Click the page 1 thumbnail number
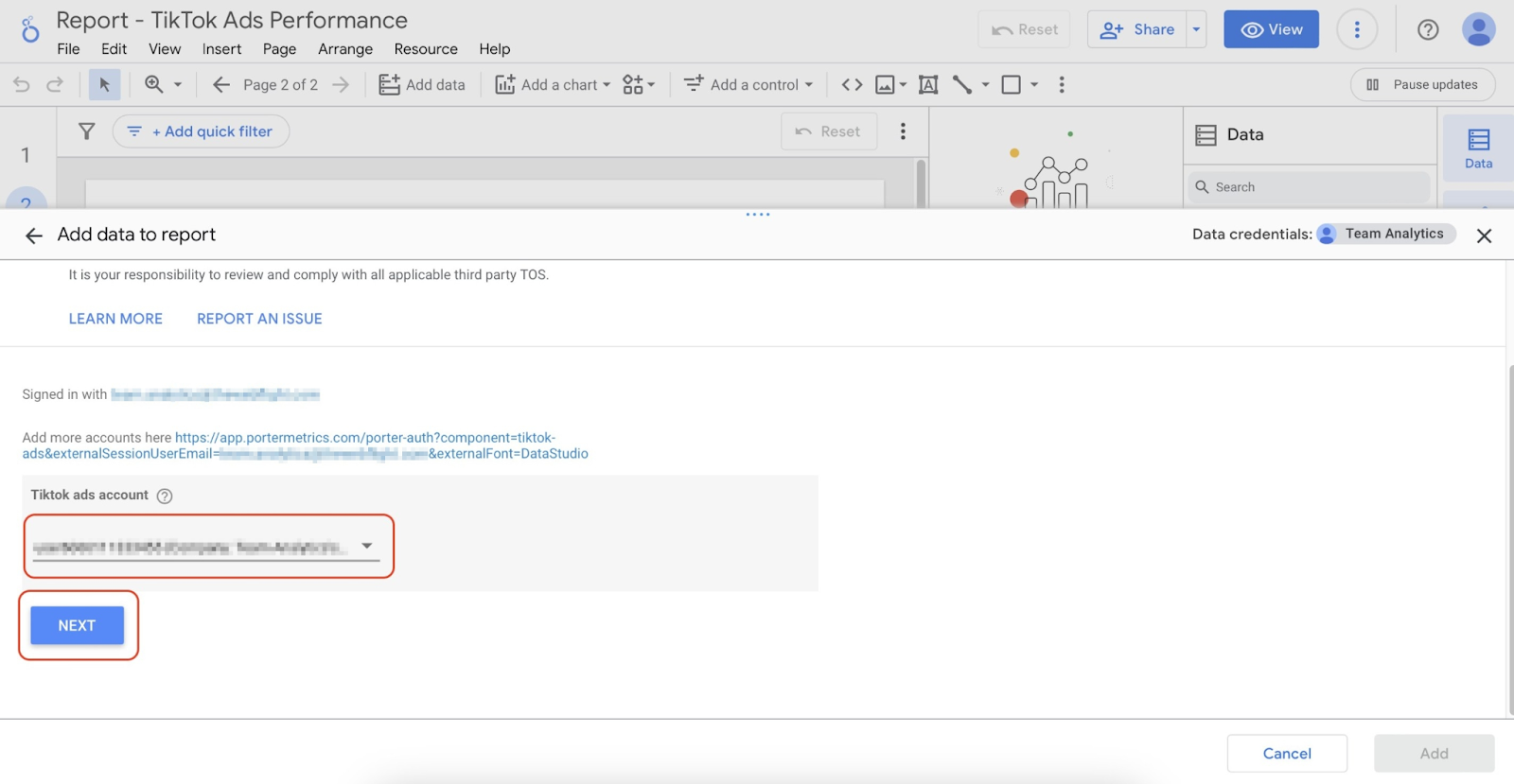Screen dimensions: 1514x784 click(x=26, y=155)
